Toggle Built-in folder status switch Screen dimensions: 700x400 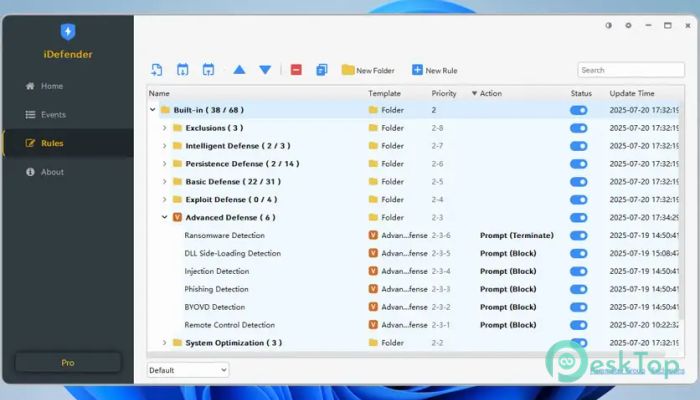579,110
